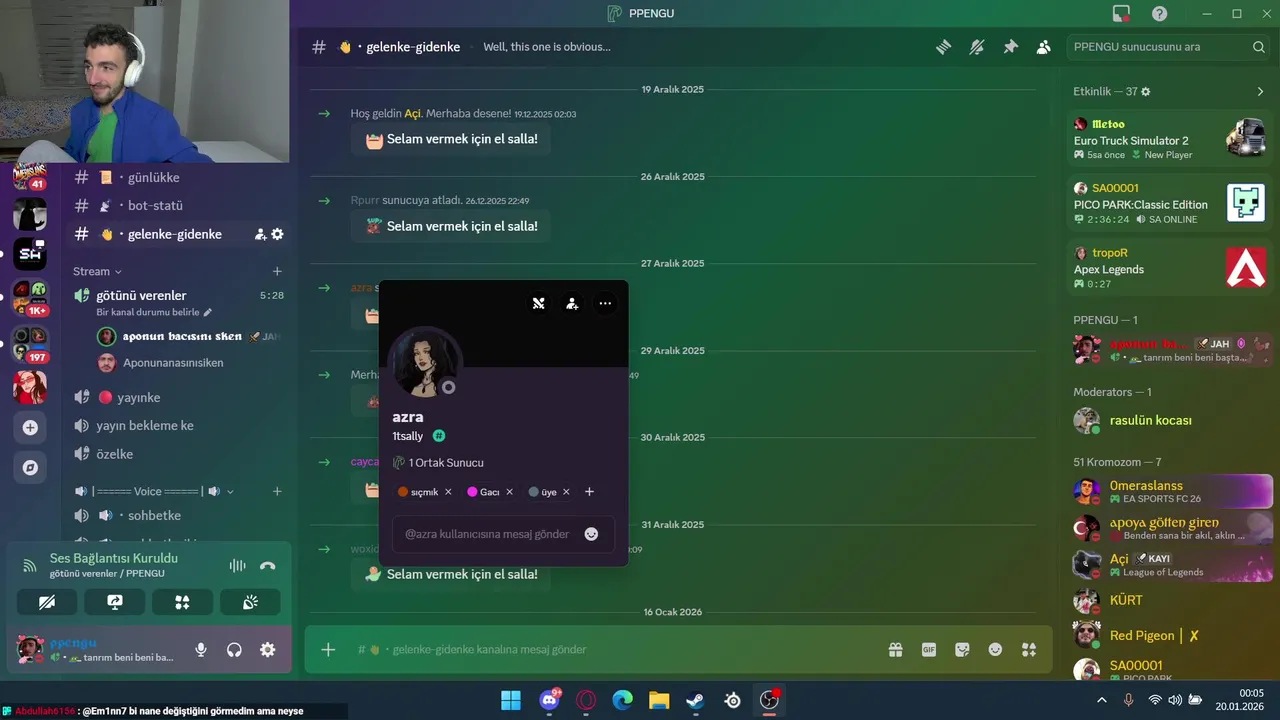The image size is (1280, 720).
Task: Open Windows Start button
Action: [511, 700]
